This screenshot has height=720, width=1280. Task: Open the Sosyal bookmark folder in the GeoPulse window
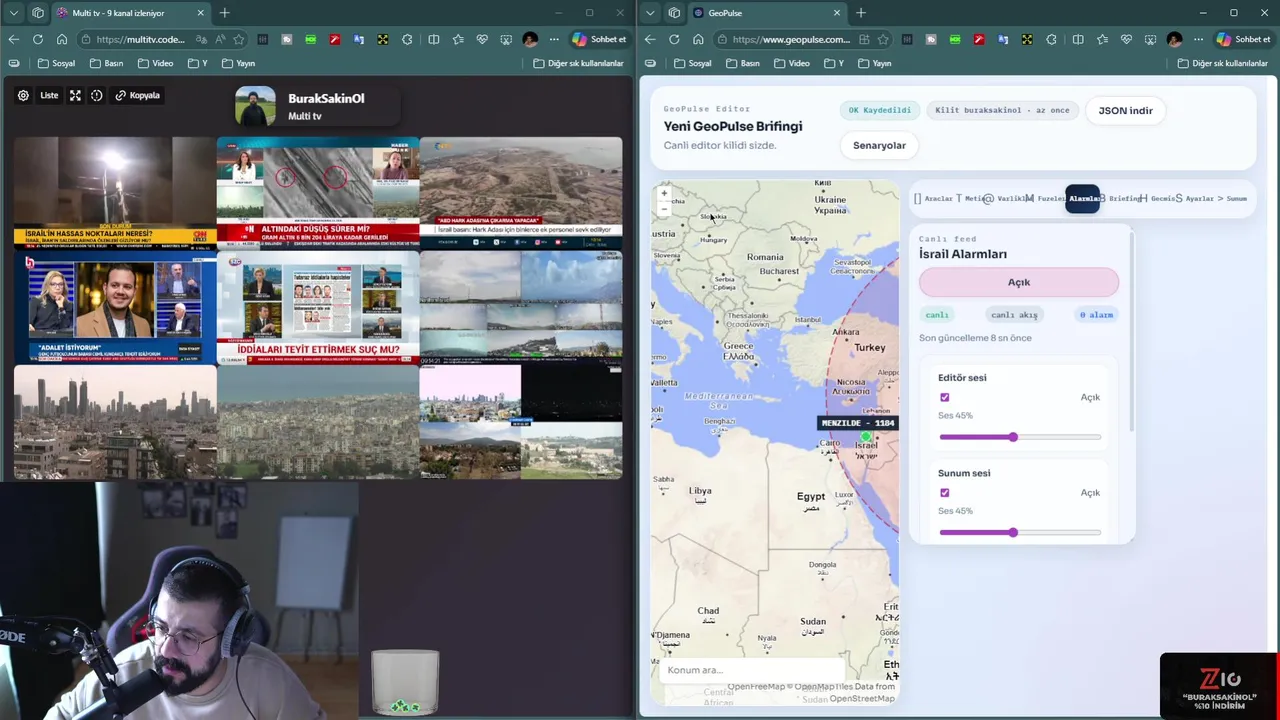coord(693,63)
